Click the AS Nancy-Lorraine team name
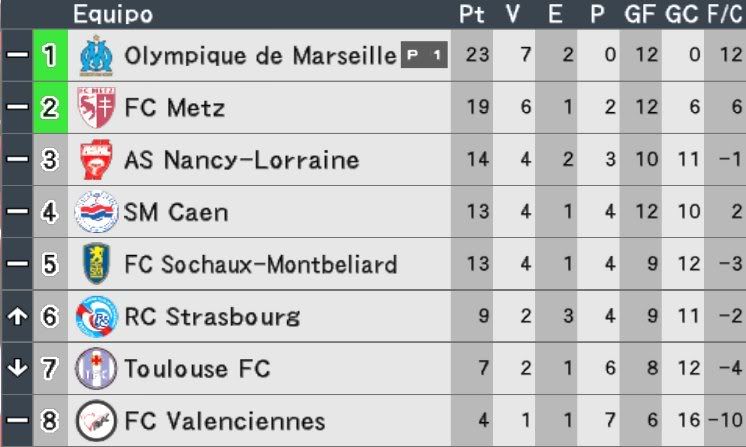The image size is (746, 447). [242, 160]
